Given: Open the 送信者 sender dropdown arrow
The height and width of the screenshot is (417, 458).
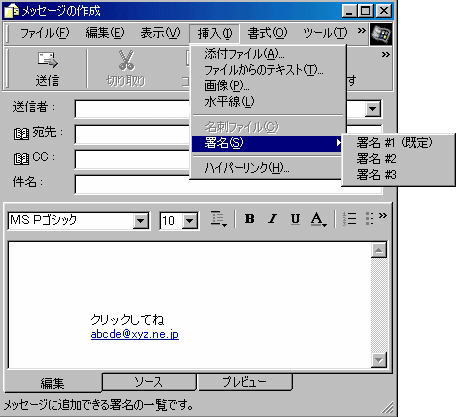Looking at the screenshot, I should click(x=372, y=109).
